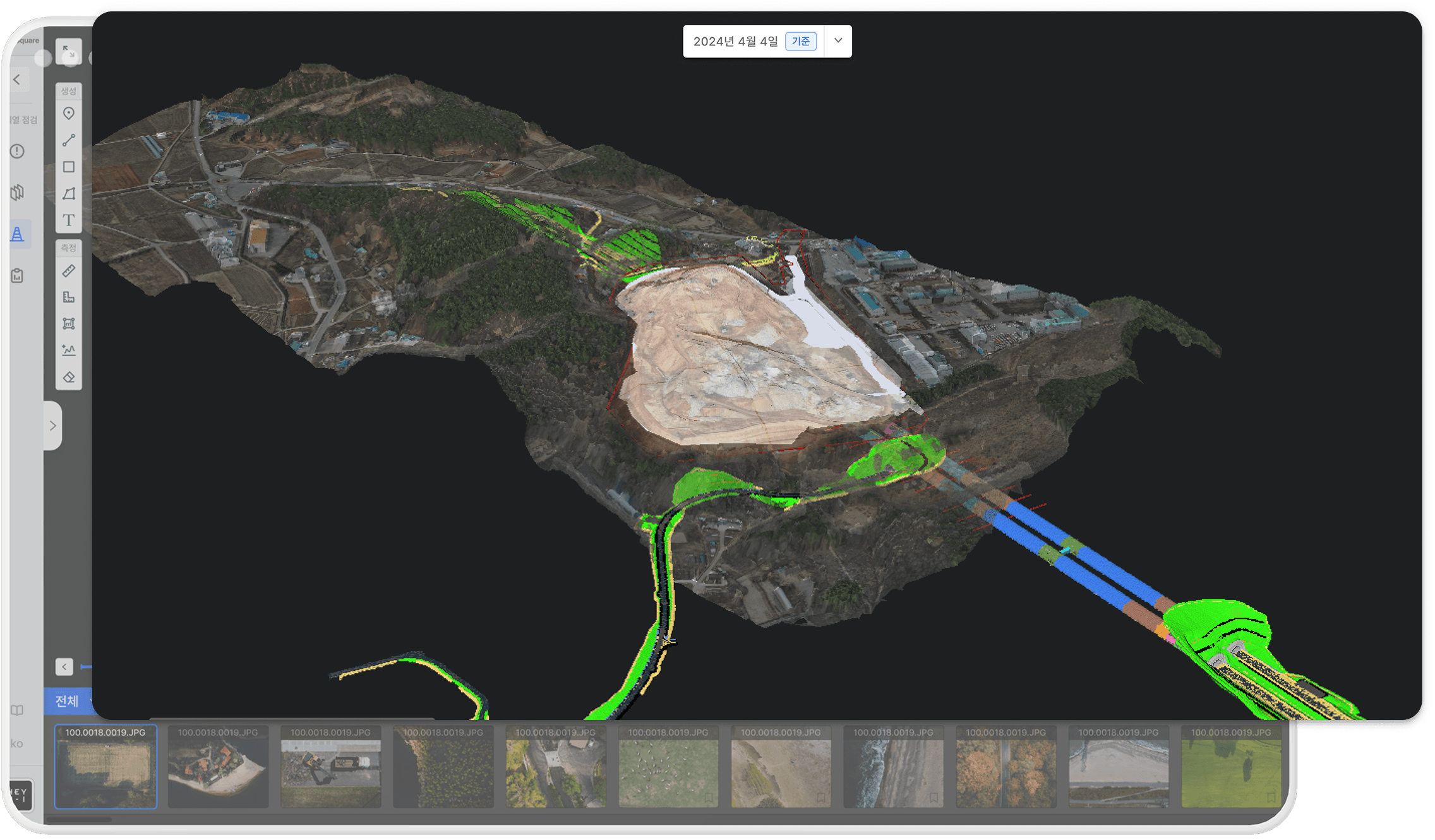Select the elevation profile tool
Screen dimensions: 1435x840
[69, 350]
